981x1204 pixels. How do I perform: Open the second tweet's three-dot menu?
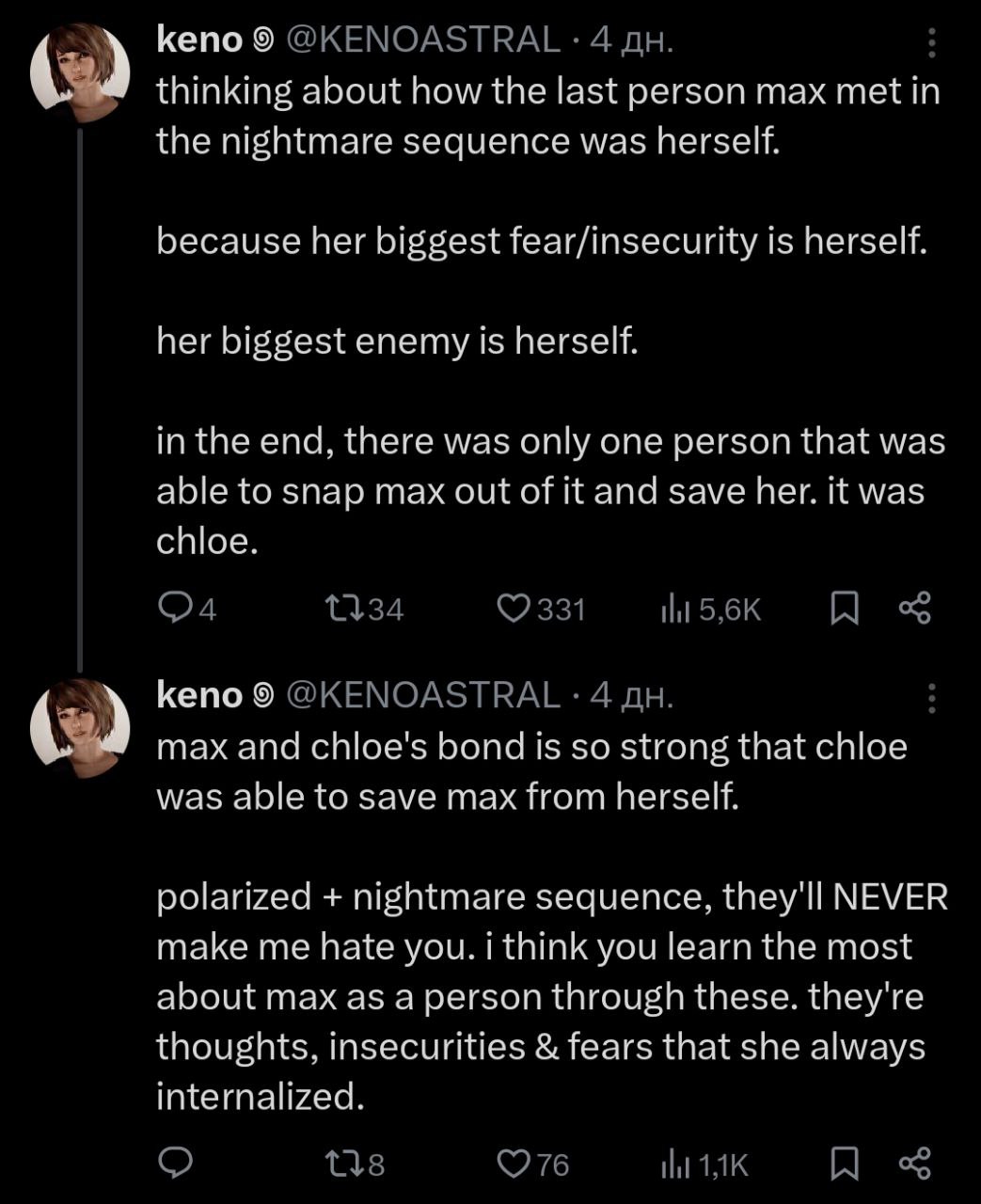(931, 697)
